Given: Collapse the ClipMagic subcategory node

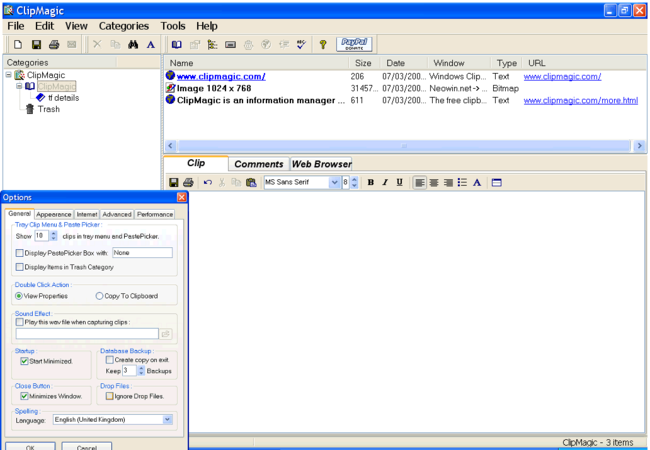Looking at the screenshot, I should click(x=19, y=86).
